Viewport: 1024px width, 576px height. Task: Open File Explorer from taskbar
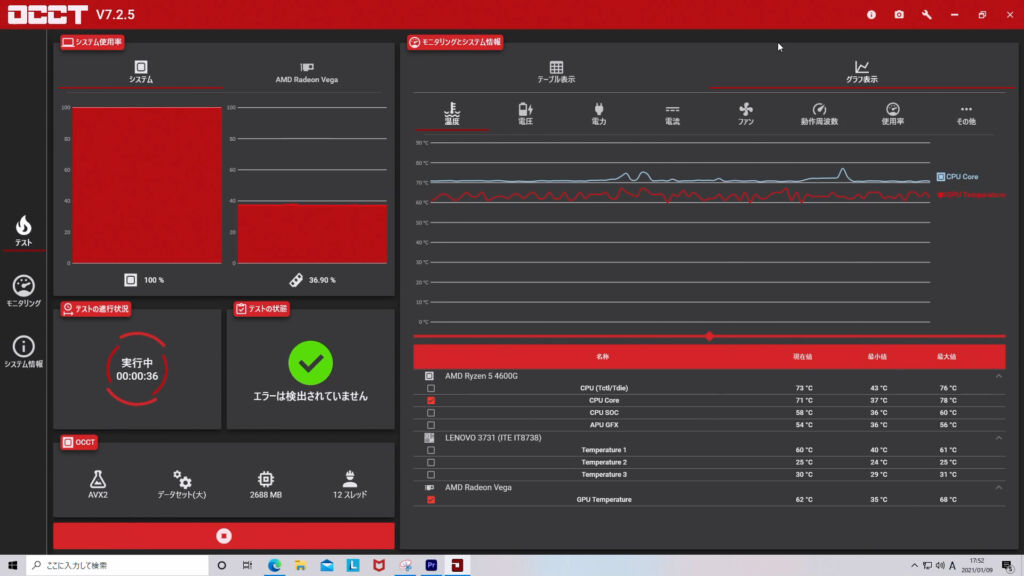coord(300,565)
